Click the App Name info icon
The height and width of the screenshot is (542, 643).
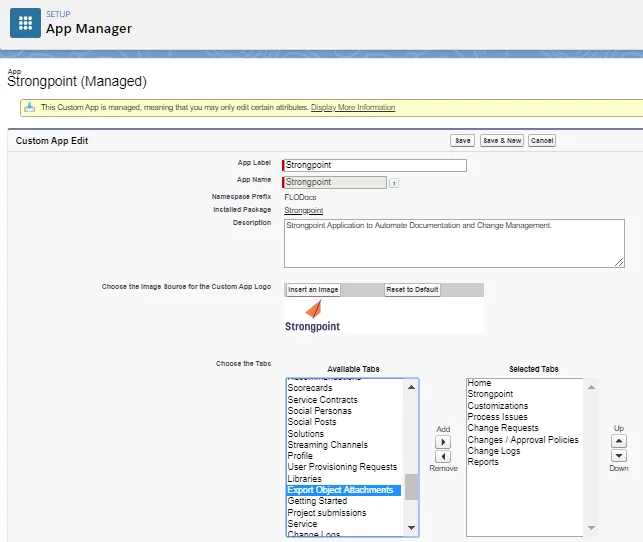pyautogui.click(x=394, y=183)
